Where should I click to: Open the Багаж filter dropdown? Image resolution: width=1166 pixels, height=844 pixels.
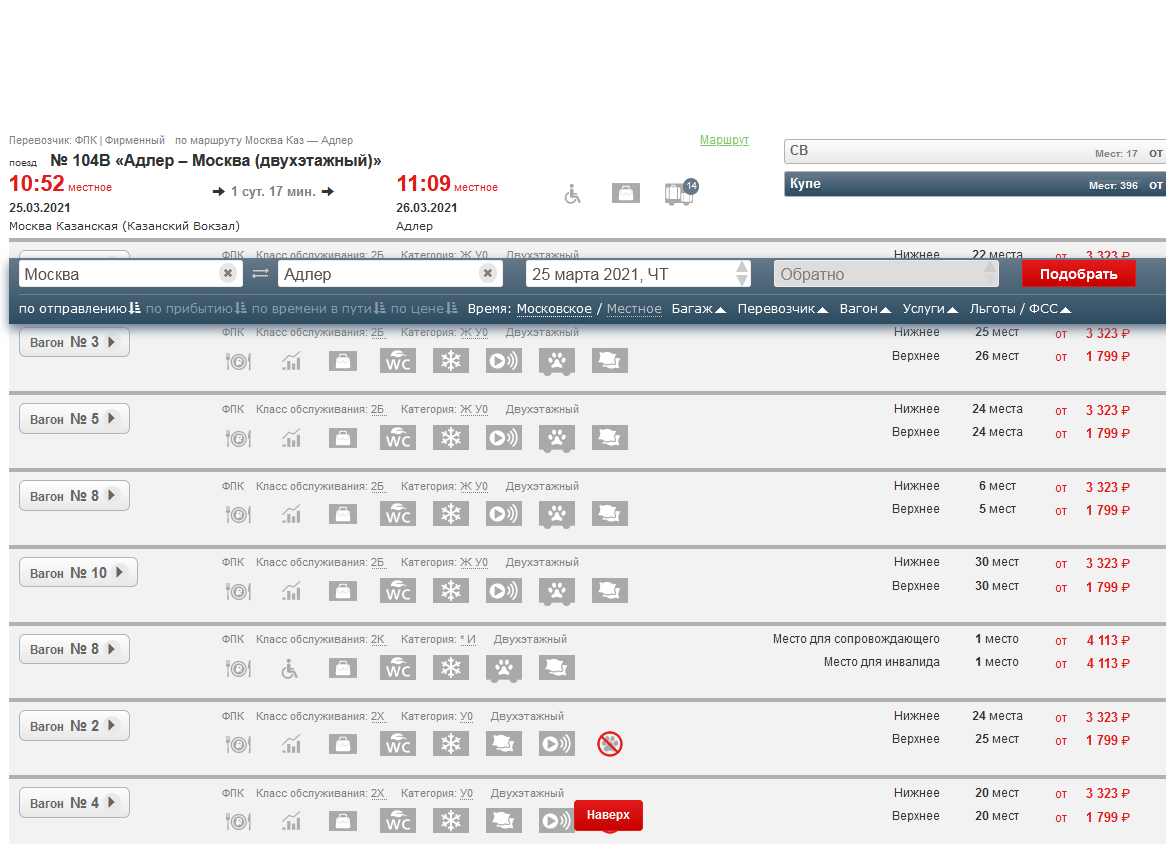[x=698, y=309]
